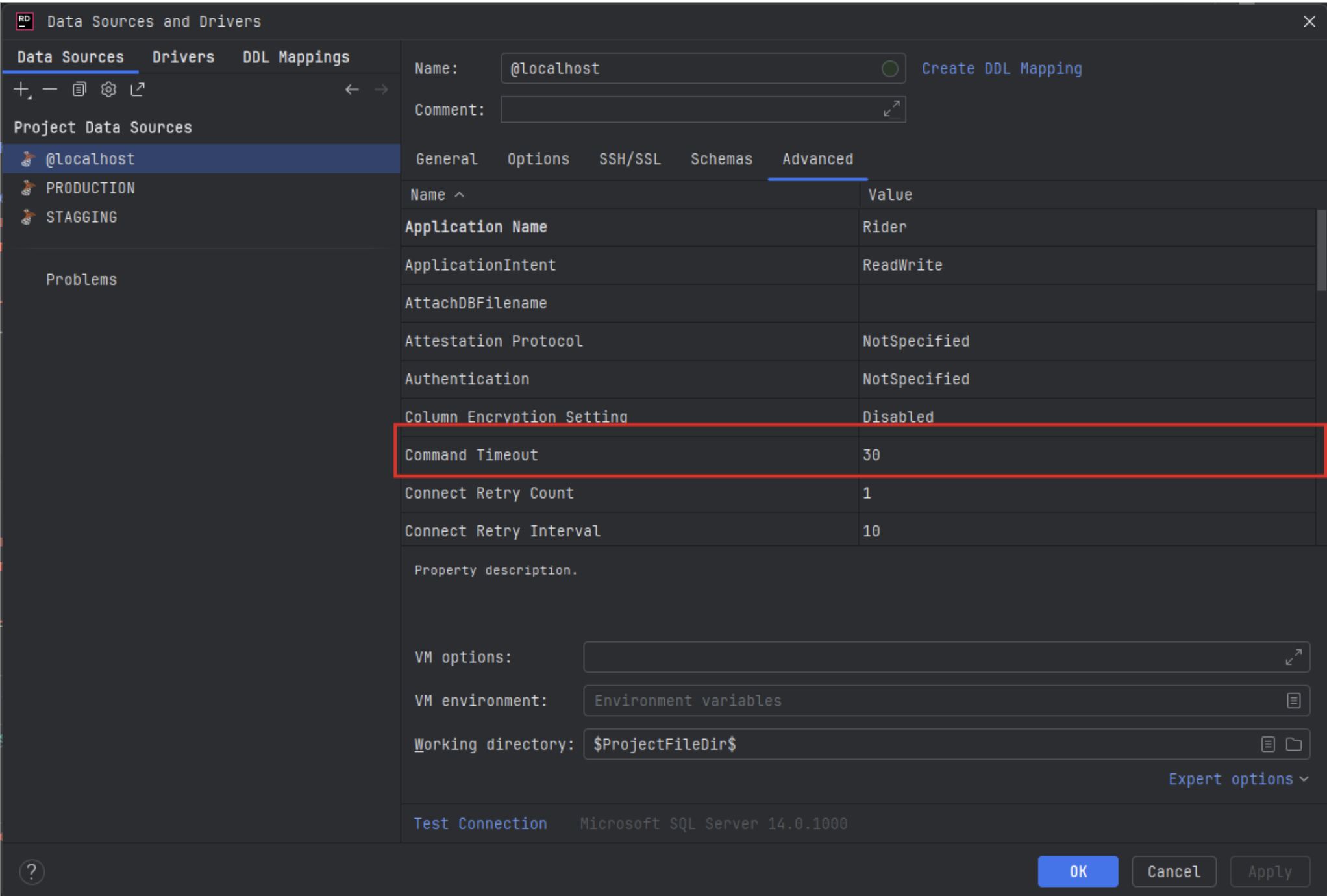Click the Apply button

pyautogui.click(x=1270, y=871)
